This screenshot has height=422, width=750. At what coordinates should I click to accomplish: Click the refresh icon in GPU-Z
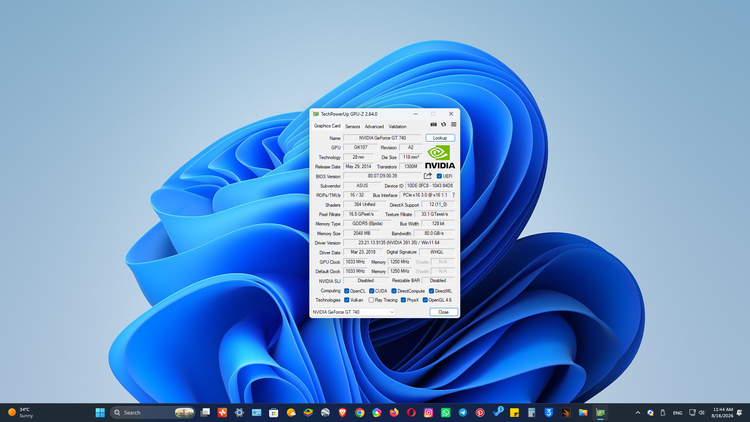click(443, 124)
